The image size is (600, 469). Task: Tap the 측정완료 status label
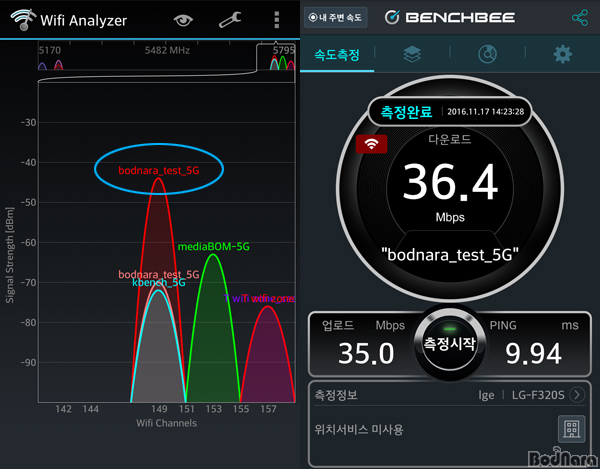point(406,112)
